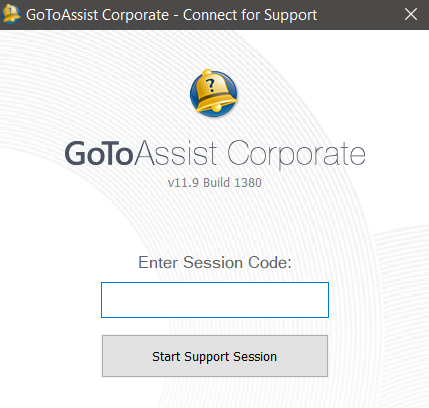Click the large golden bell logo
This screenshot has height=408, width=429.
[214, 93]
